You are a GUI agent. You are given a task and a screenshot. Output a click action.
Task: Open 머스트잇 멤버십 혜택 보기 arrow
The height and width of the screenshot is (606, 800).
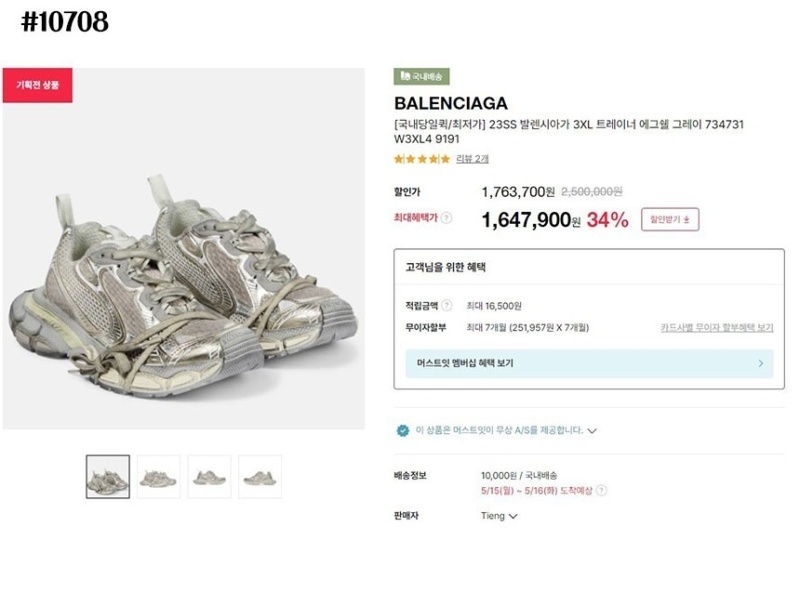pyautogui.click(x=761, y=364)
